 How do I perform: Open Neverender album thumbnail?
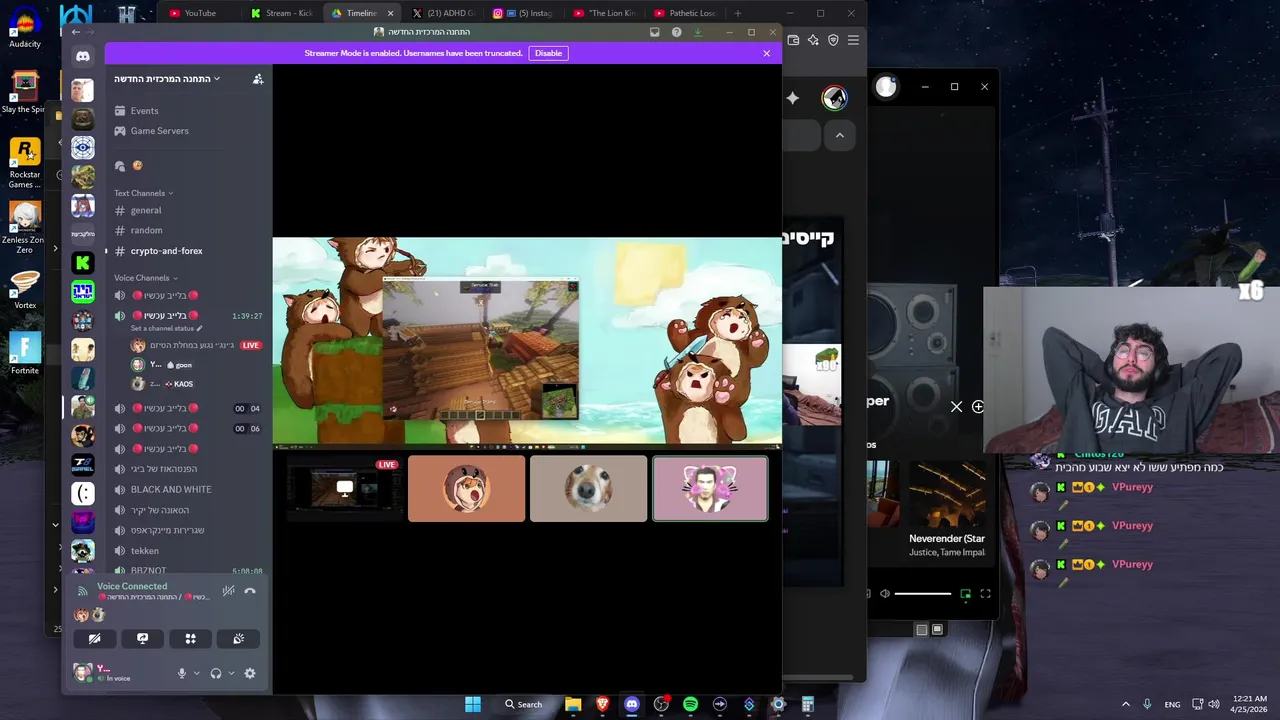(947, 494)
